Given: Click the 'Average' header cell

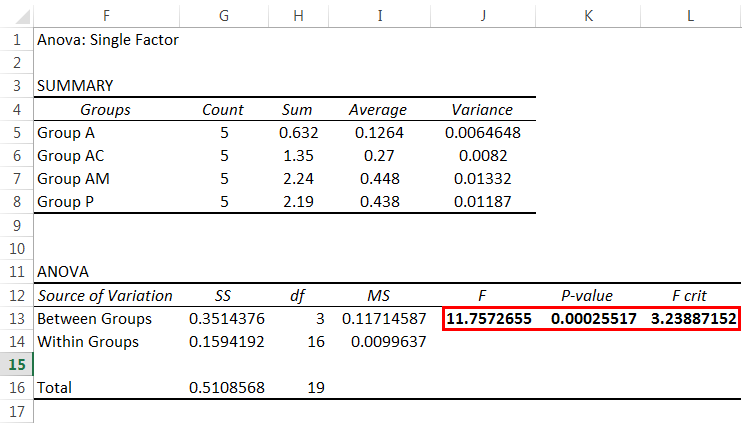Looking at the screenshot, I should click(x=378, y=110).
